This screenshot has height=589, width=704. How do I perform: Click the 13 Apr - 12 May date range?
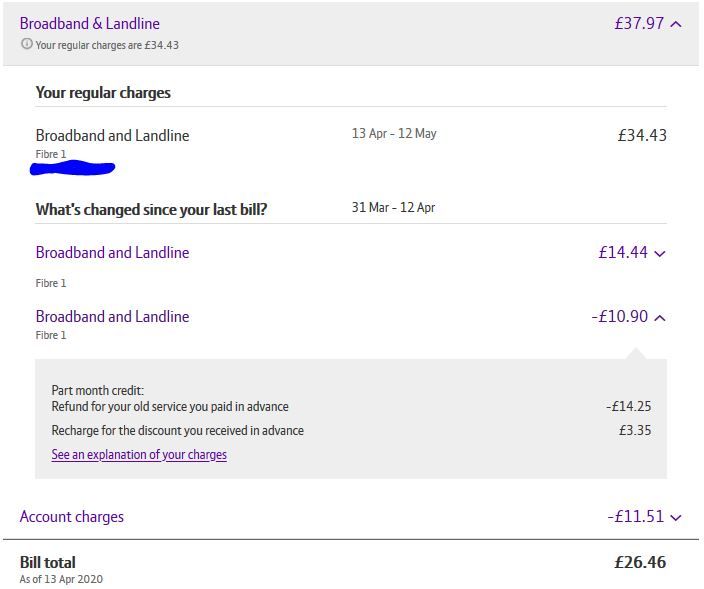click(x=394, y=133)
